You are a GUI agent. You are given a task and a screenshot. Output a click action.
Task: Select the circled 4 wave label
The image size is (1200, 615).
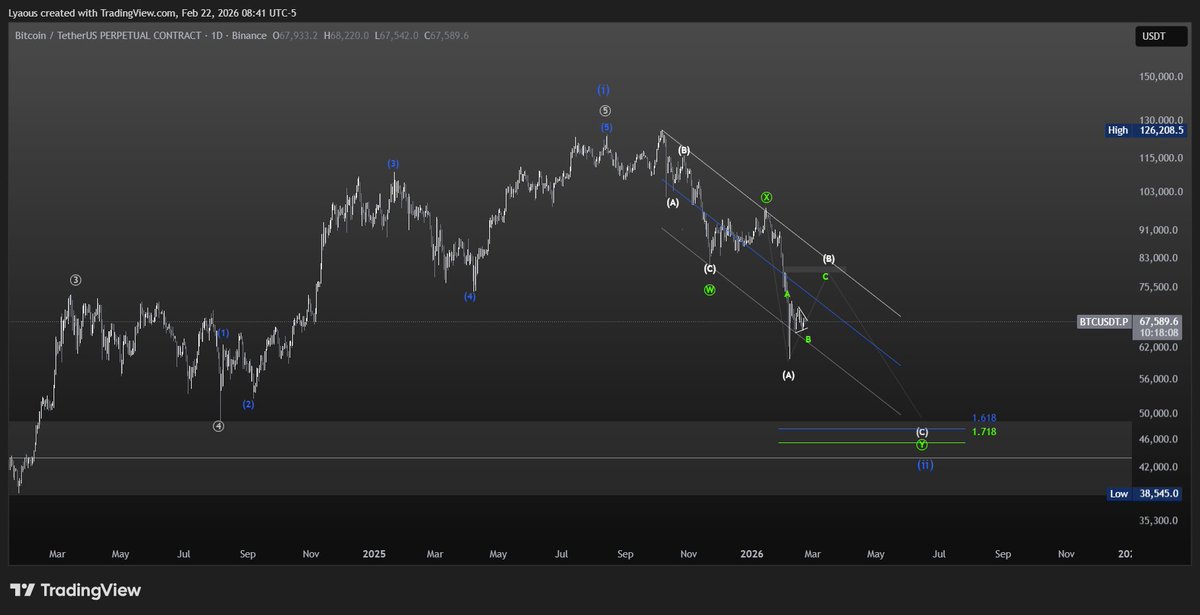(x=219, y=426)
